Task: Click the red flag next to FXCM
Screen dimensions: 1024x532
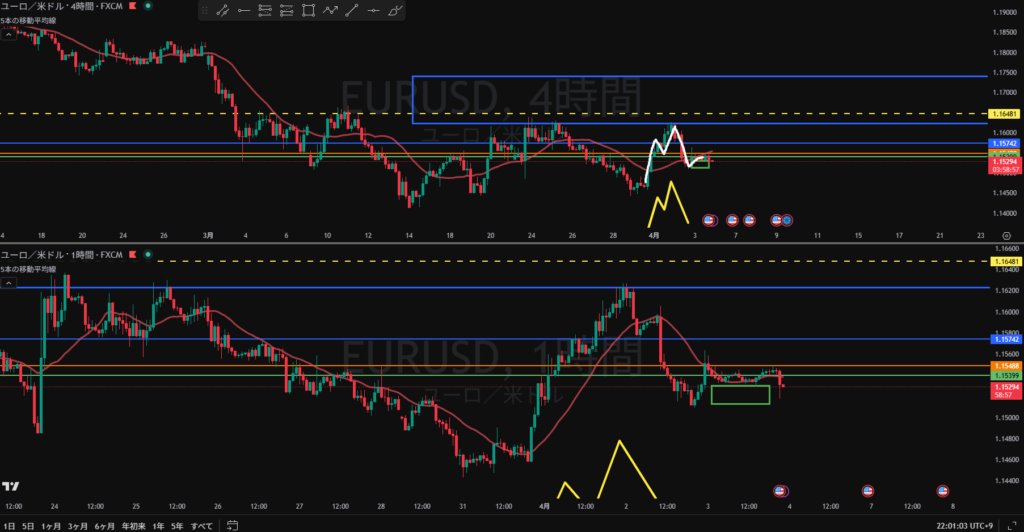Action: click(134, 6)
